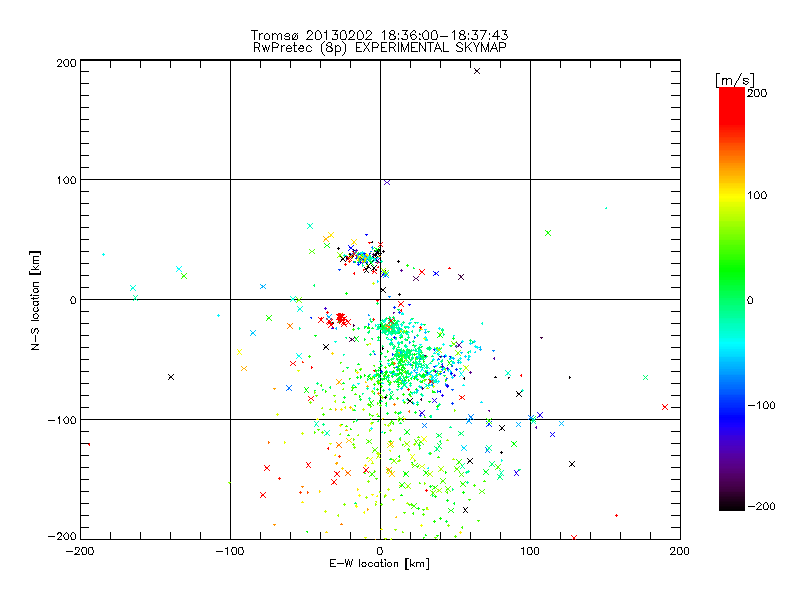Click the "[m/s]" unit label above the colorbar
Image resolution: width=800 pixels, height=600 pixels.
[734, 80]
